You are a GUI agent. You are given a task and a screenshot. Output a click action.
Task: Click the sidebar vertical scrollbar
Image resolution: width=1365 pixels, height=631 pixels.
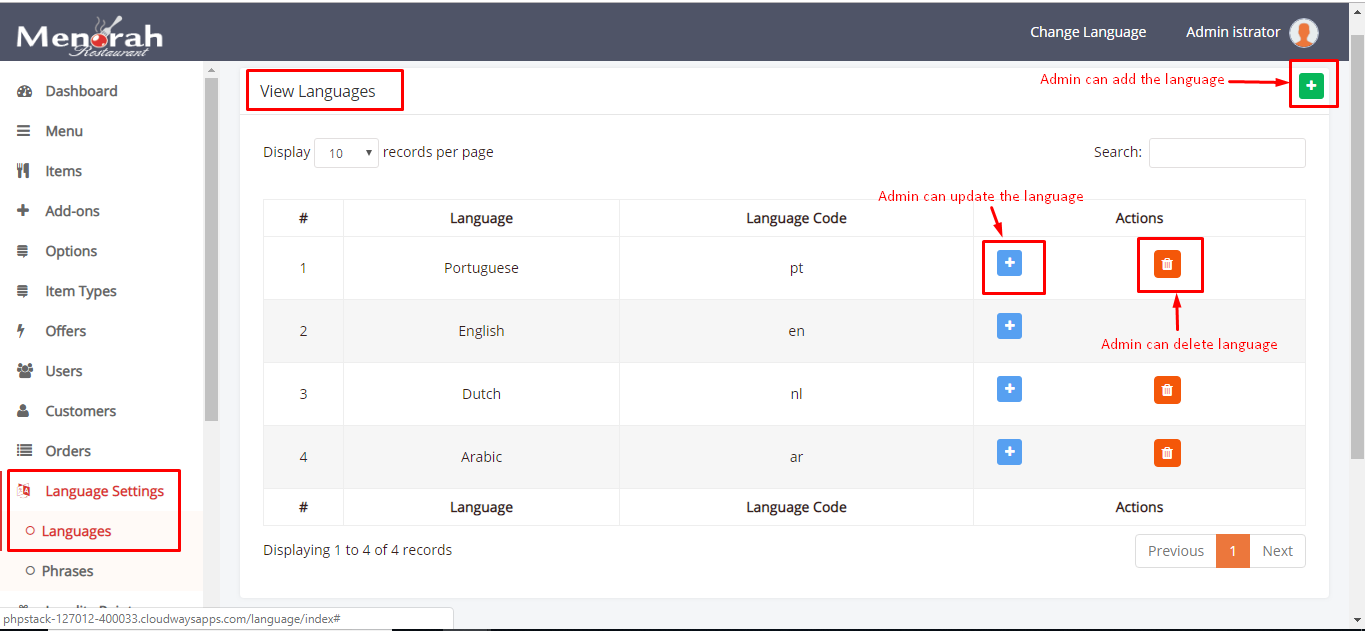click(211, 250)
